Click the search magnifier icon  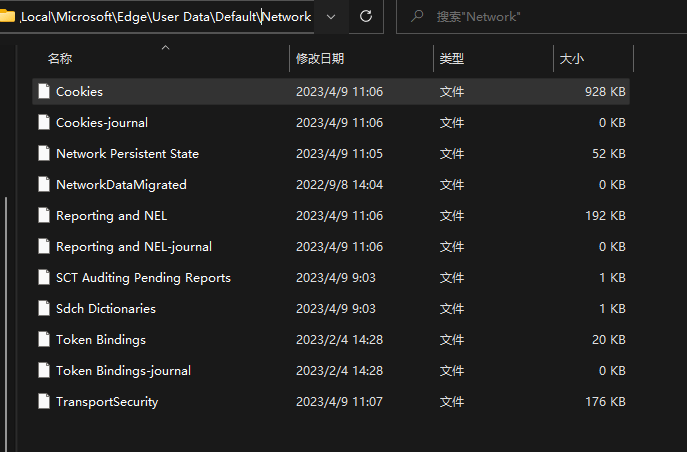point(417,17)
